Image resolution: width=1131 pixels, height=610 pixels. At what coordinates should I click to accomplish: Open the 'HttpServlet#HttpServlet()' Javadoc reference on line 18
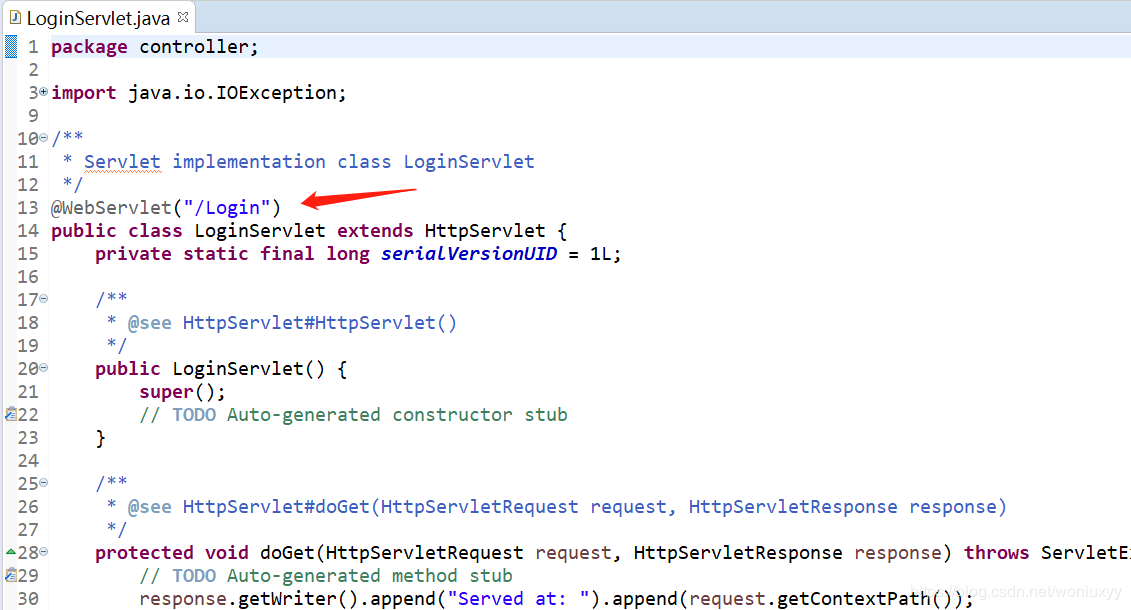[x=320, y=322]
